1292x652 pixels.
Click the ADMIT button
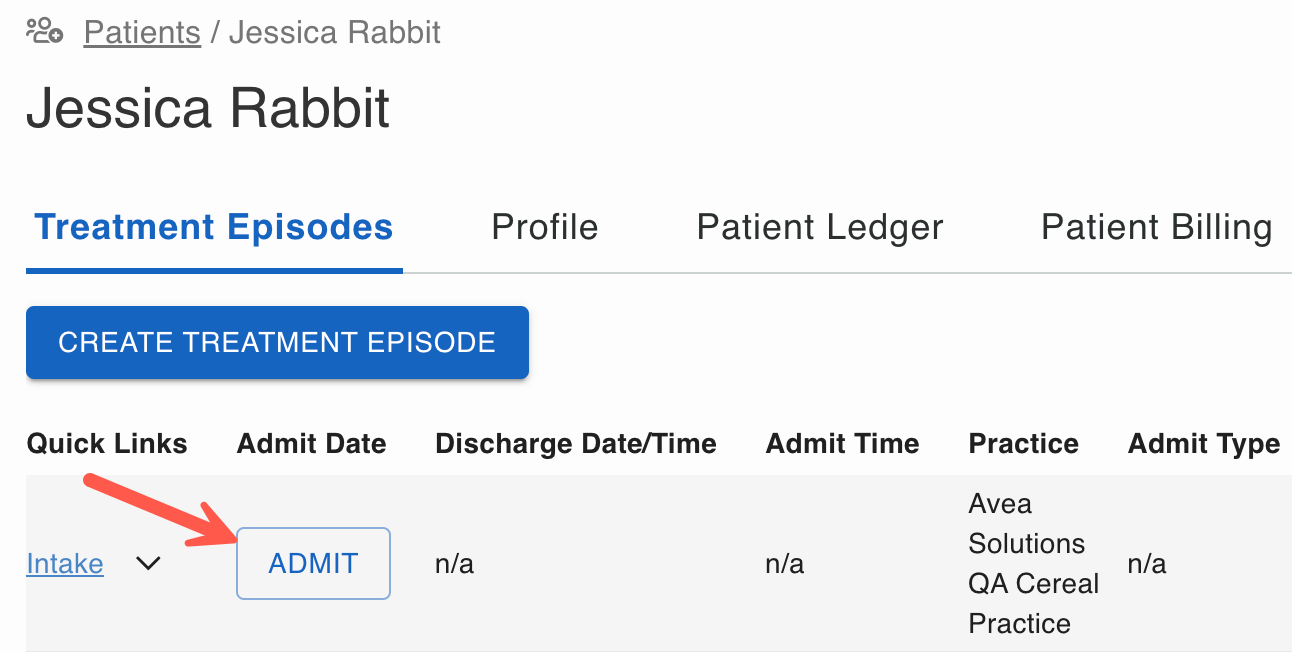pos(313,563)
